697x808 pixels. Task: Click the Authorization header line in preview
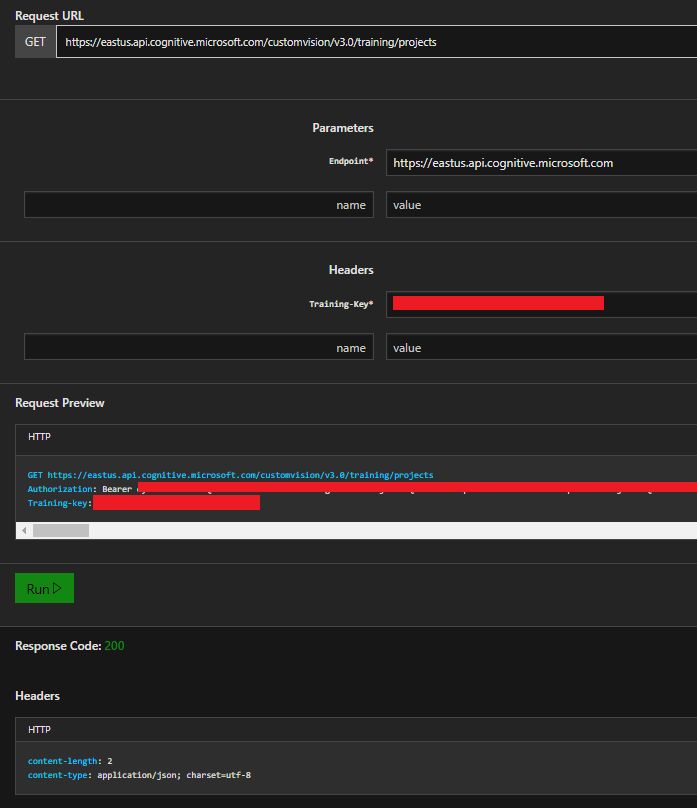362,489
